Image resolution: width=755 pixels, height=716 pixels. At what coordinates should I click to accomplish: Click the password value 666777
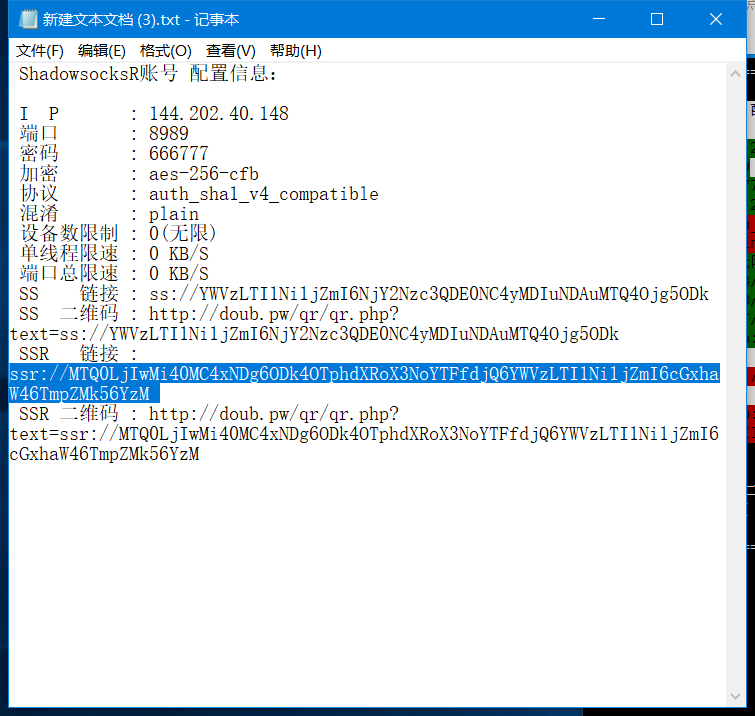pos(179,154)
